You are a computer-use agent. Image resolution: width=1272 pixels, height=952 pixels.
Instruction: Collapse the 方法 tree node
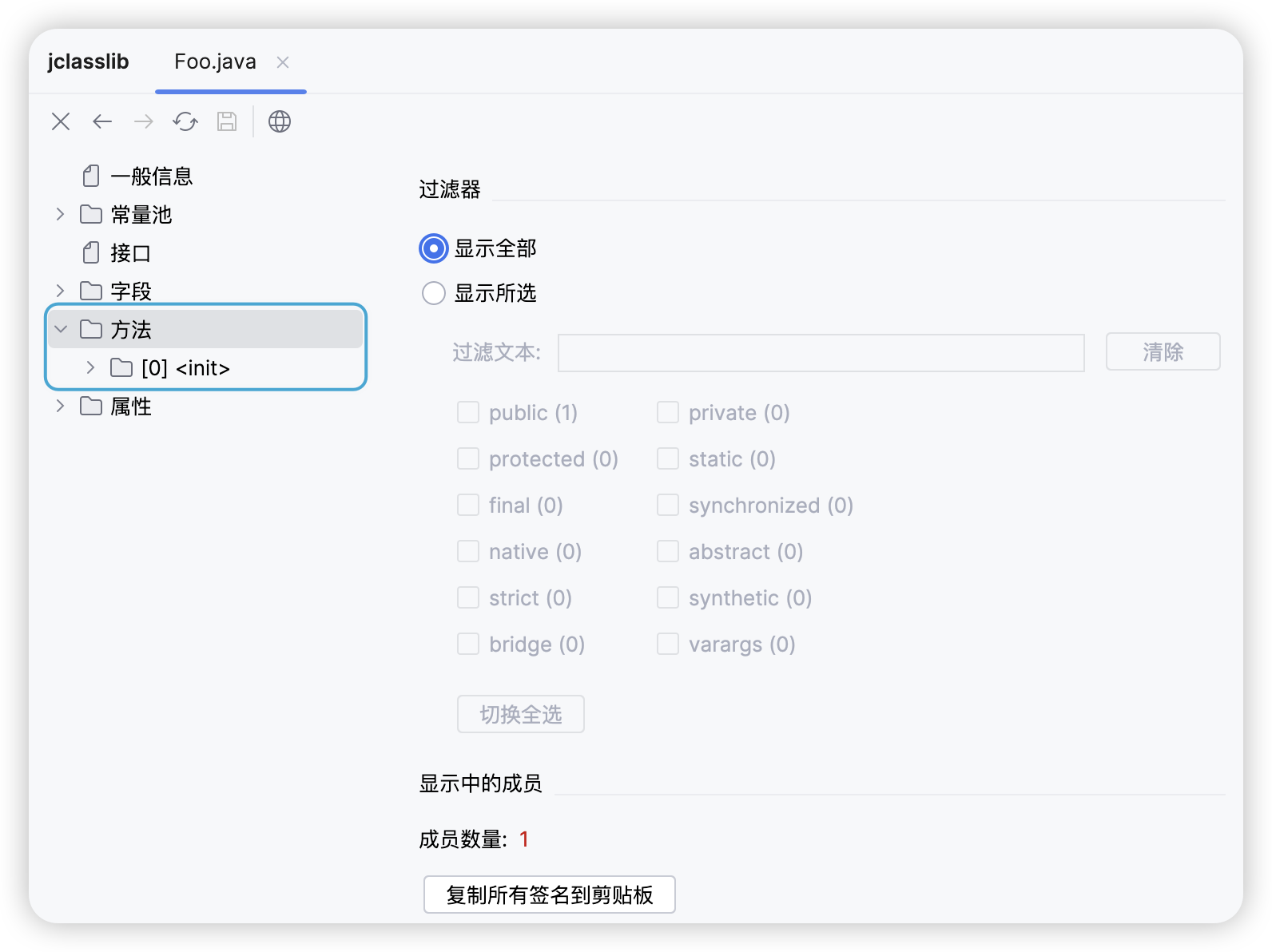point(60,329)
